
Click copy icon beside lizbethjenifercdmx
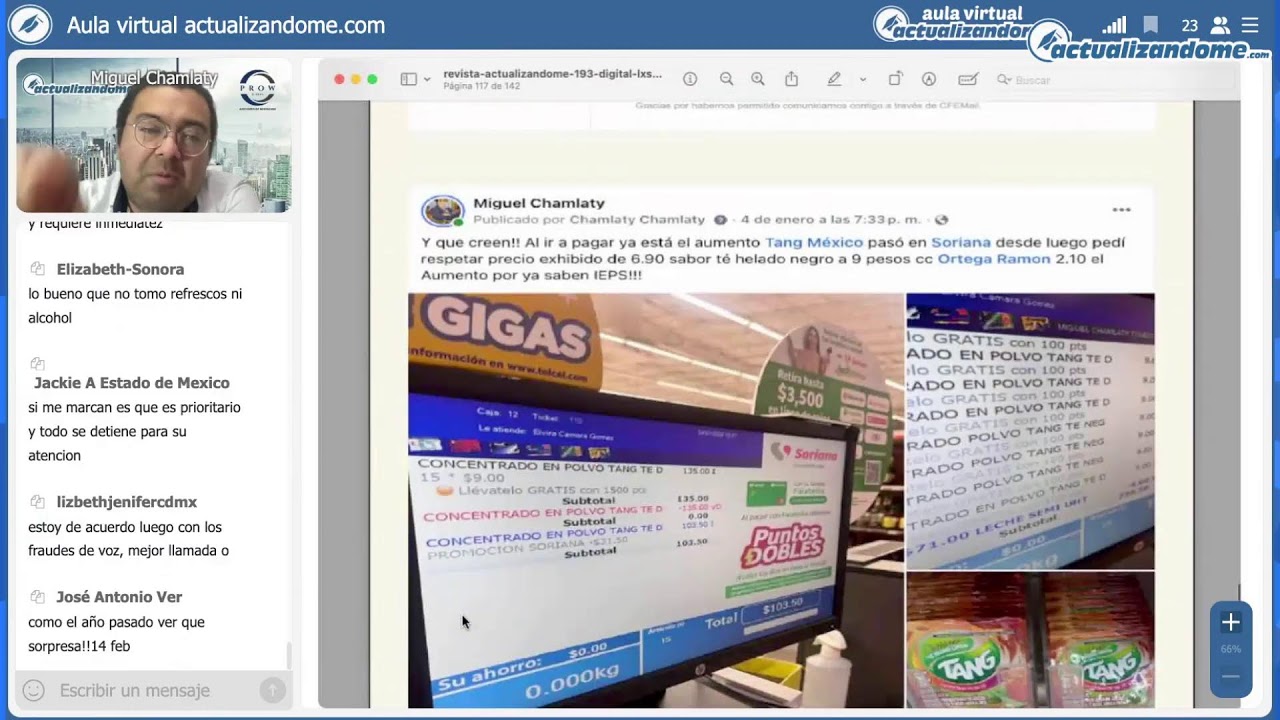37,502
